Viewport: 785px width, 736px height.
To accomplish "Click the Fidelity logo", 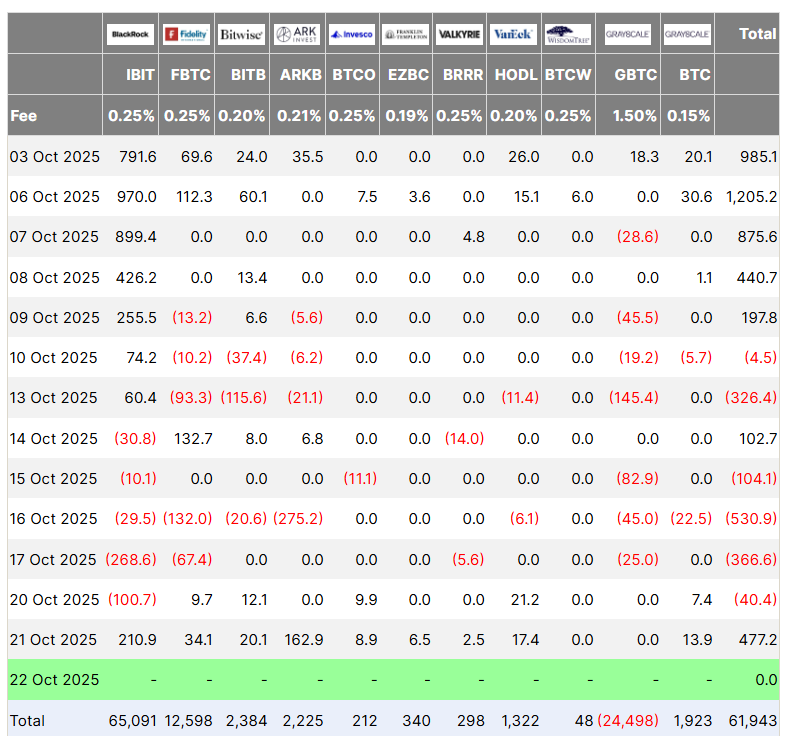I will 186,34.
